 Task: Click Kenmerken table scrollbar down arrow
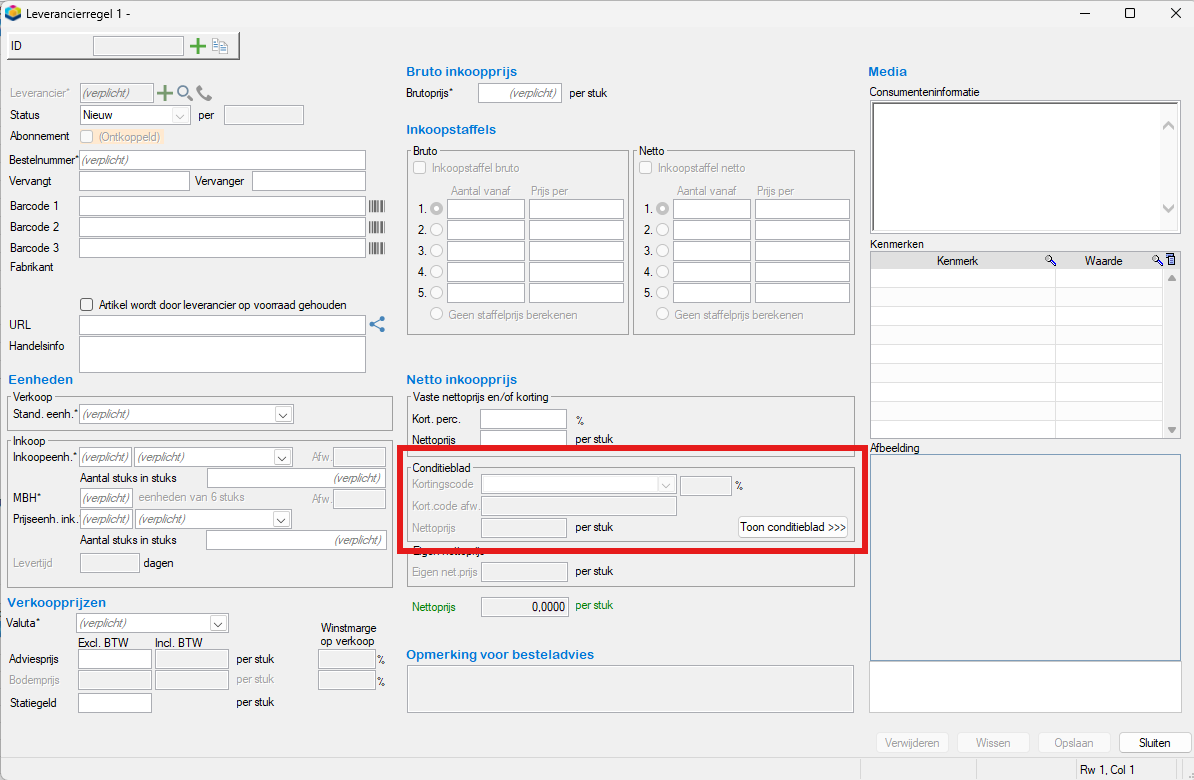pyautogui.click(x=1172, y=430)
